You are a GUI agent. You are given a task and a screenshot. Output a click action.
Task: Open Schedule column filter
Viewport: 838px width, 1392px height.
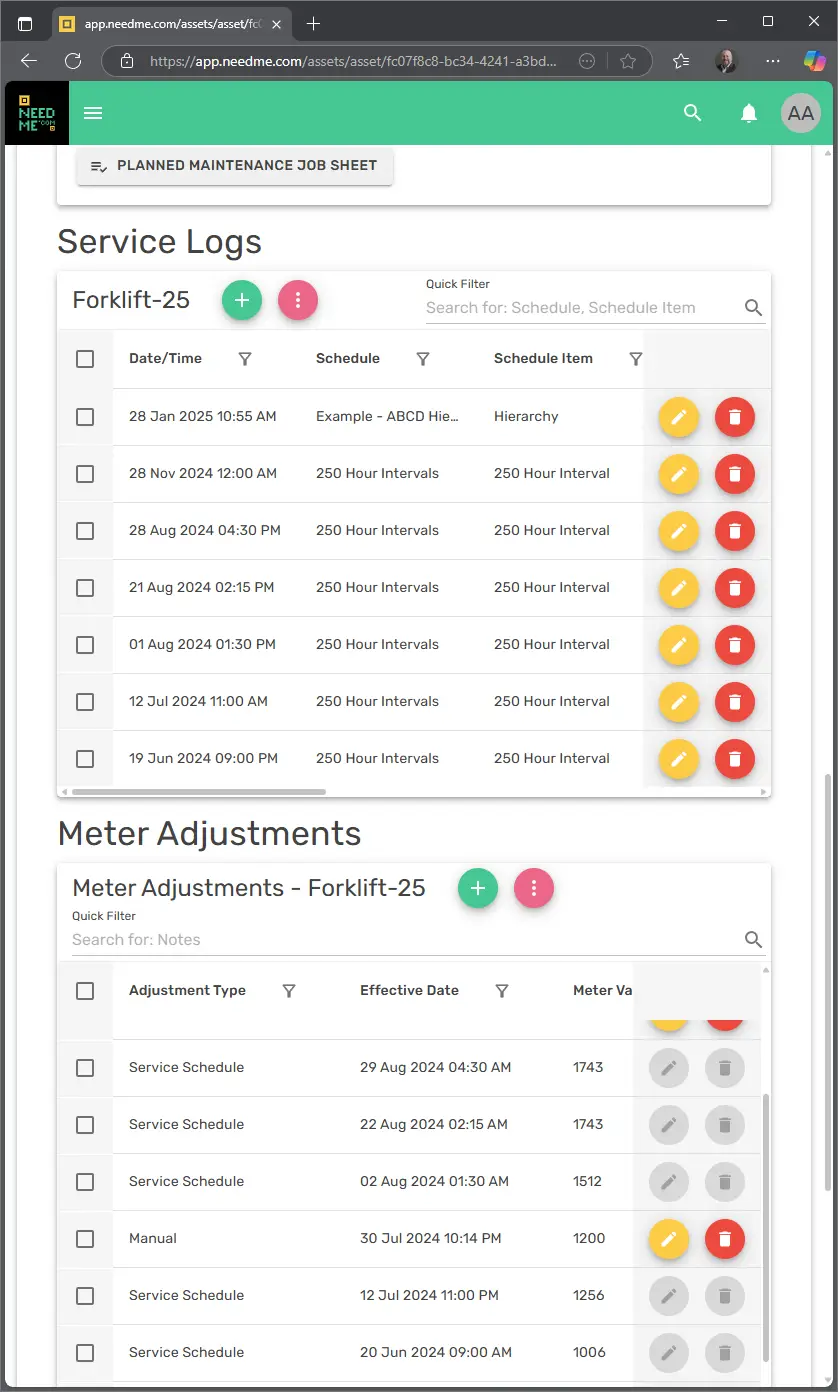[423, 359]
